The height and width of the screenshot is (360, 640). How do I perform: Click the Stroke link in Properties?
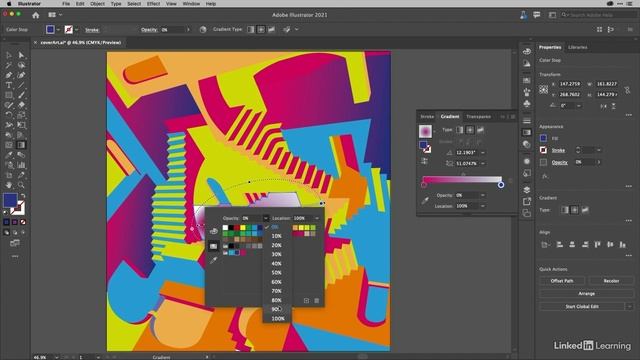pyautogui.click(x=558, y=150)
